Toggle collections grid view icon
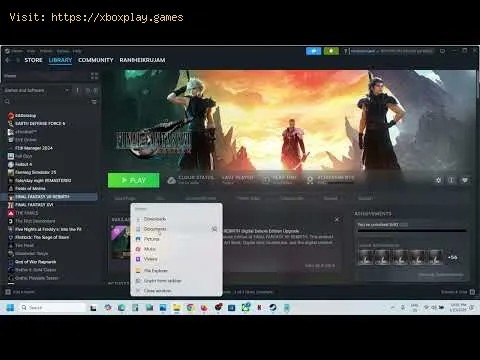480x360 pixels. [x=94, y=76]
